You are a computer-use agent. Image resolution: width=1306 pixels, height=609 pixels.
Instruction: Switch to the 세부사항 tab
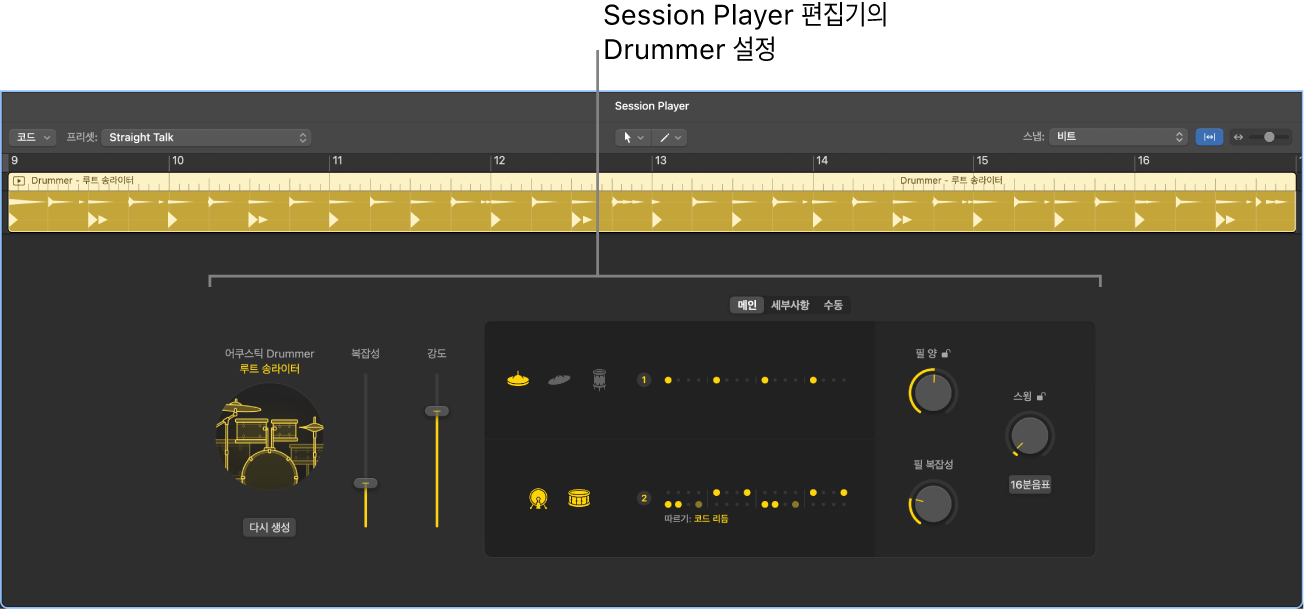tap(790, 305)
